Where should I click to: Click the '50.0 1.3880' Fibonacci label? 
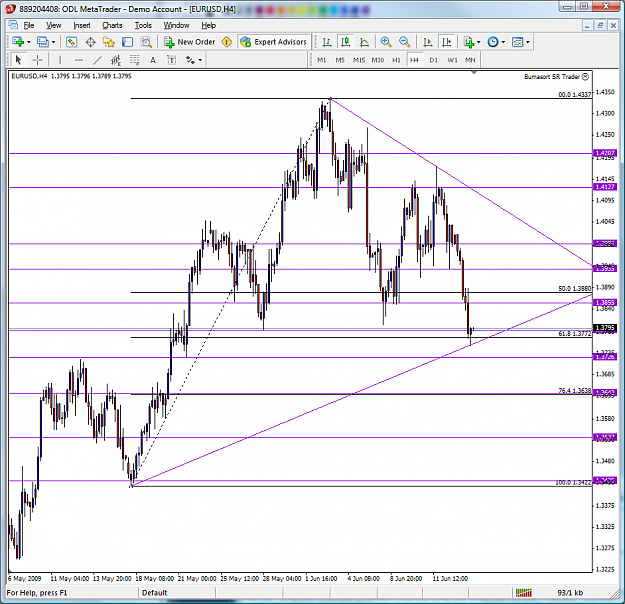575,288
